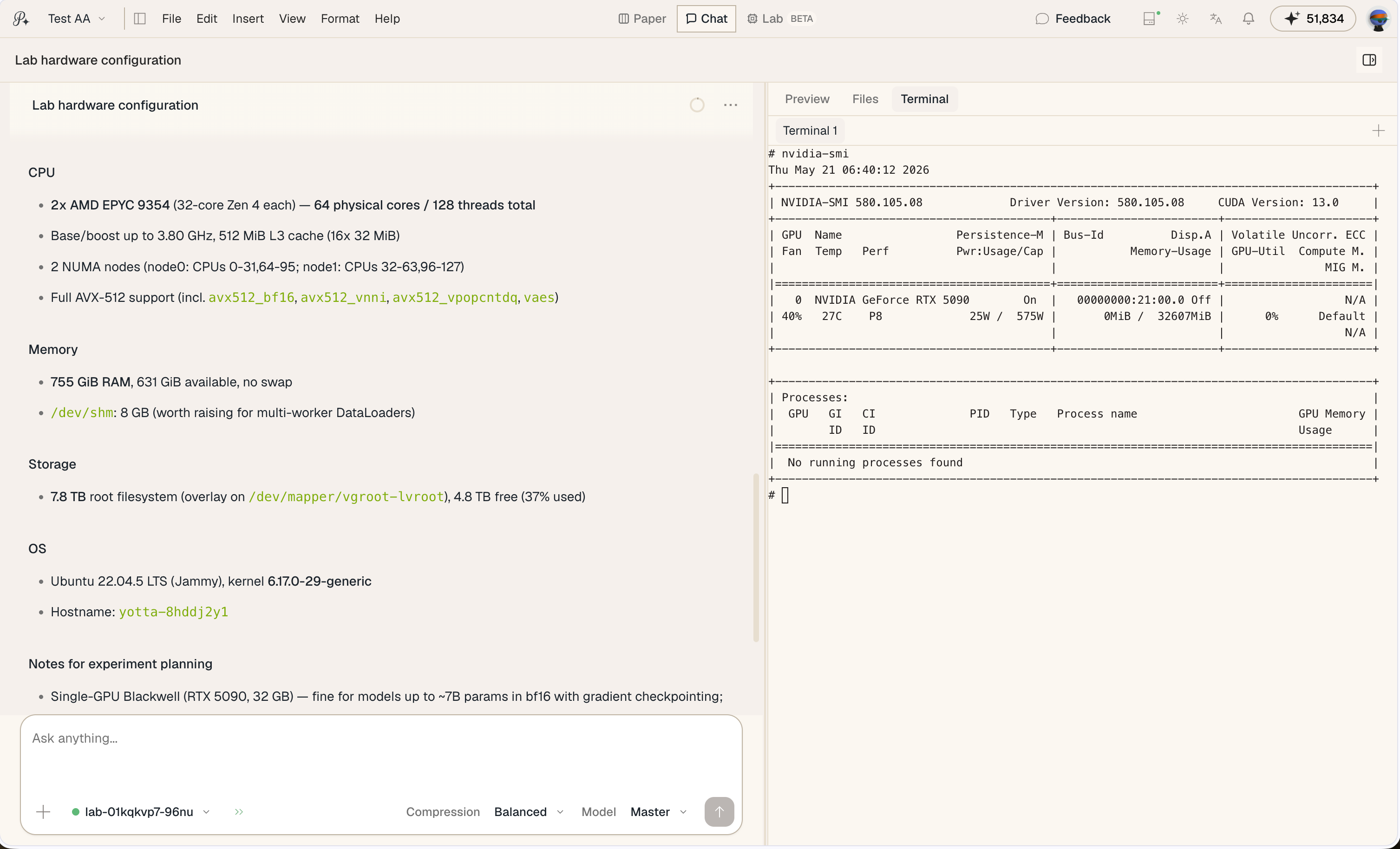Click the double chevron expand icon
The width and height of the screenshot is (1400, 849).
tap(239, 811)
